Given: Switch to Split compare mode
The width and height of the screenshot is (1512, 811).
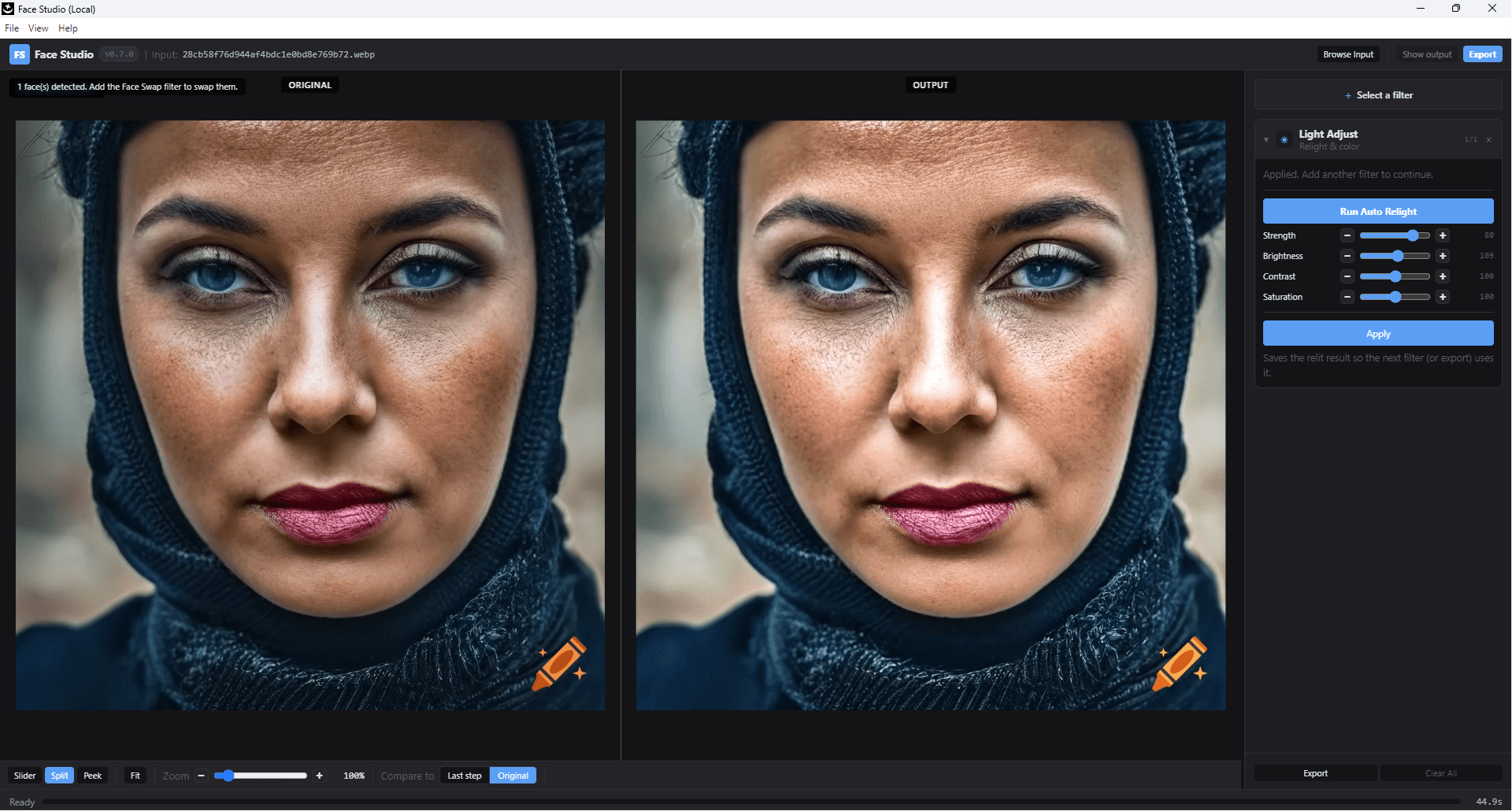Looking at the screenshot, I should click(60, 776).
